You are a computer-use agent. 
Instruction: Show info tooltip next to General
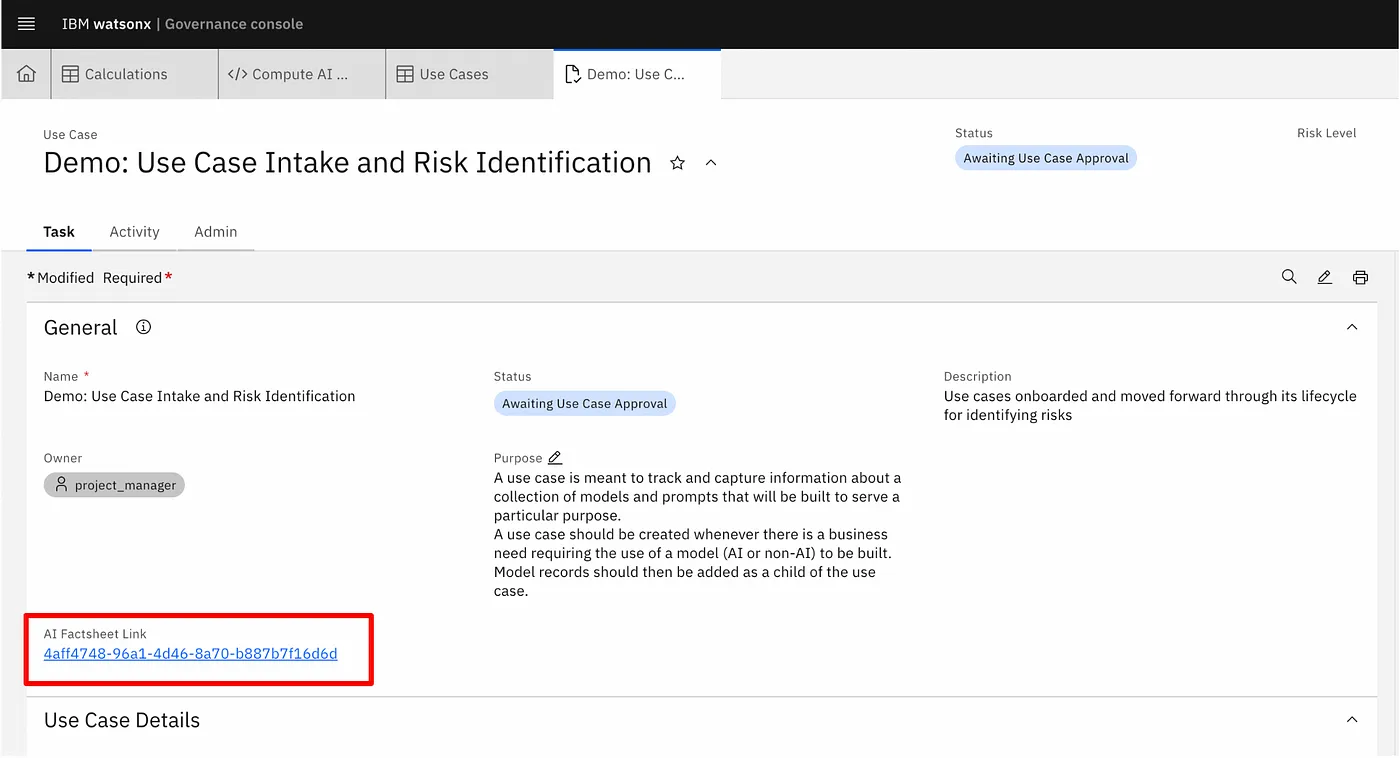point(143,327)
